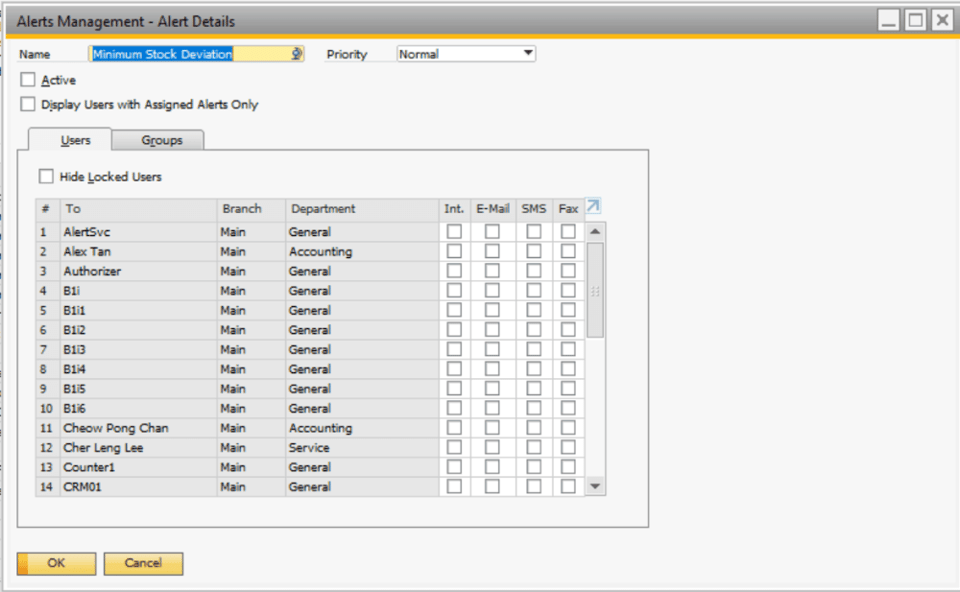The image size is (960, 592).
Task: Click the Service department cell
Action: [x=362, y=448]
